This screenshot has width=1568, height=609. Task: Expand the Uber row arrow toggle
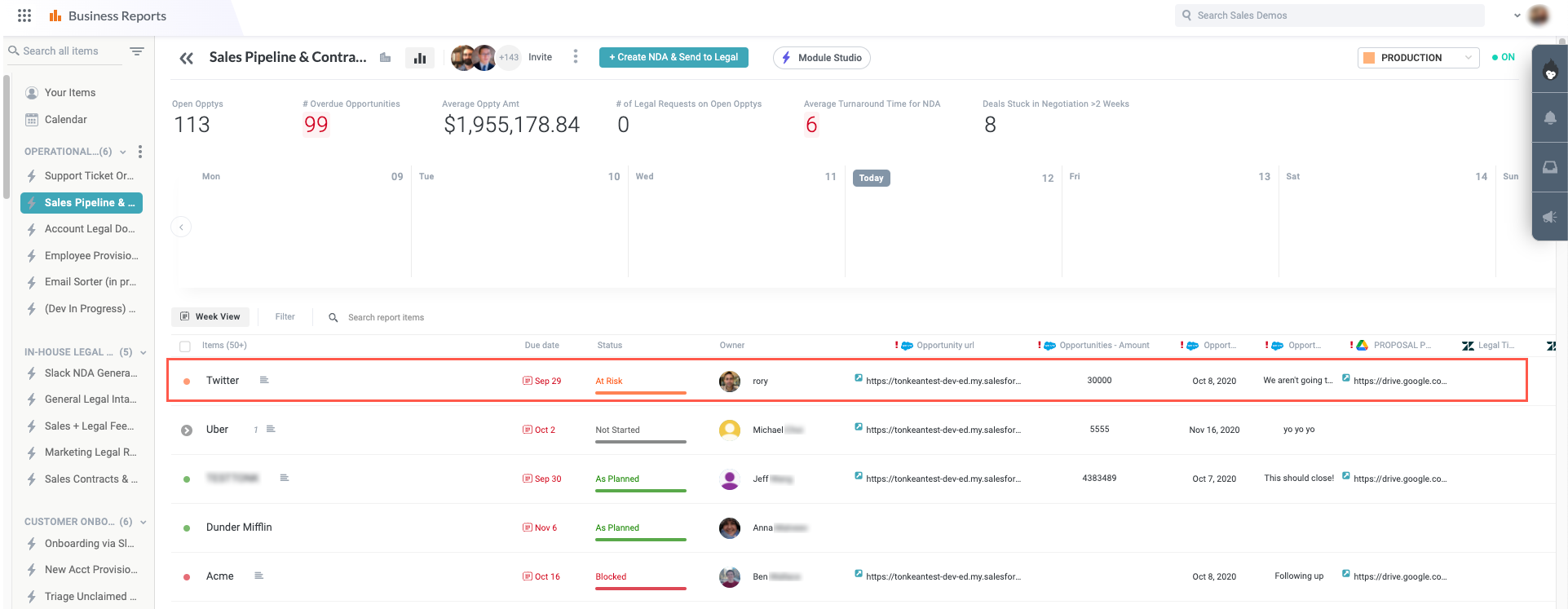[187, 430]
